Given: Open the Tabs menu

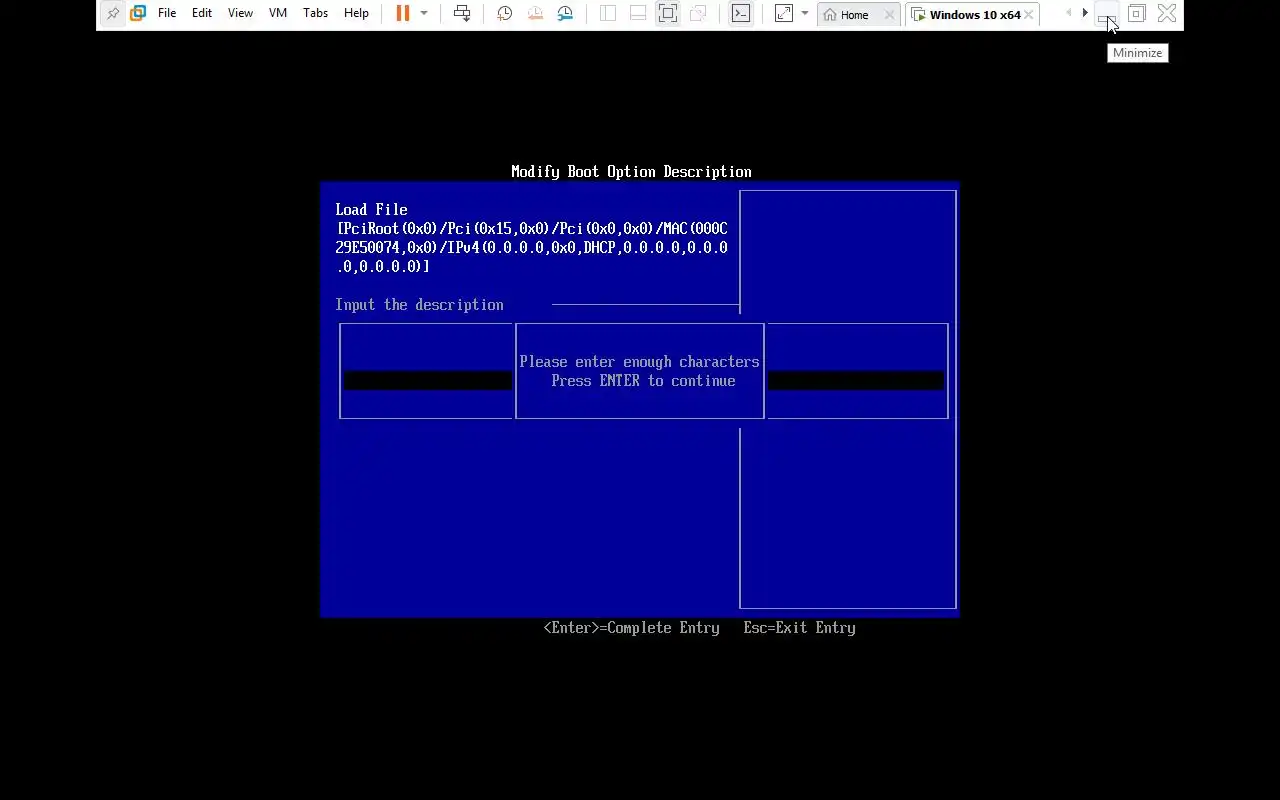Looking at the screenshot, I should (x=315, y=14).
